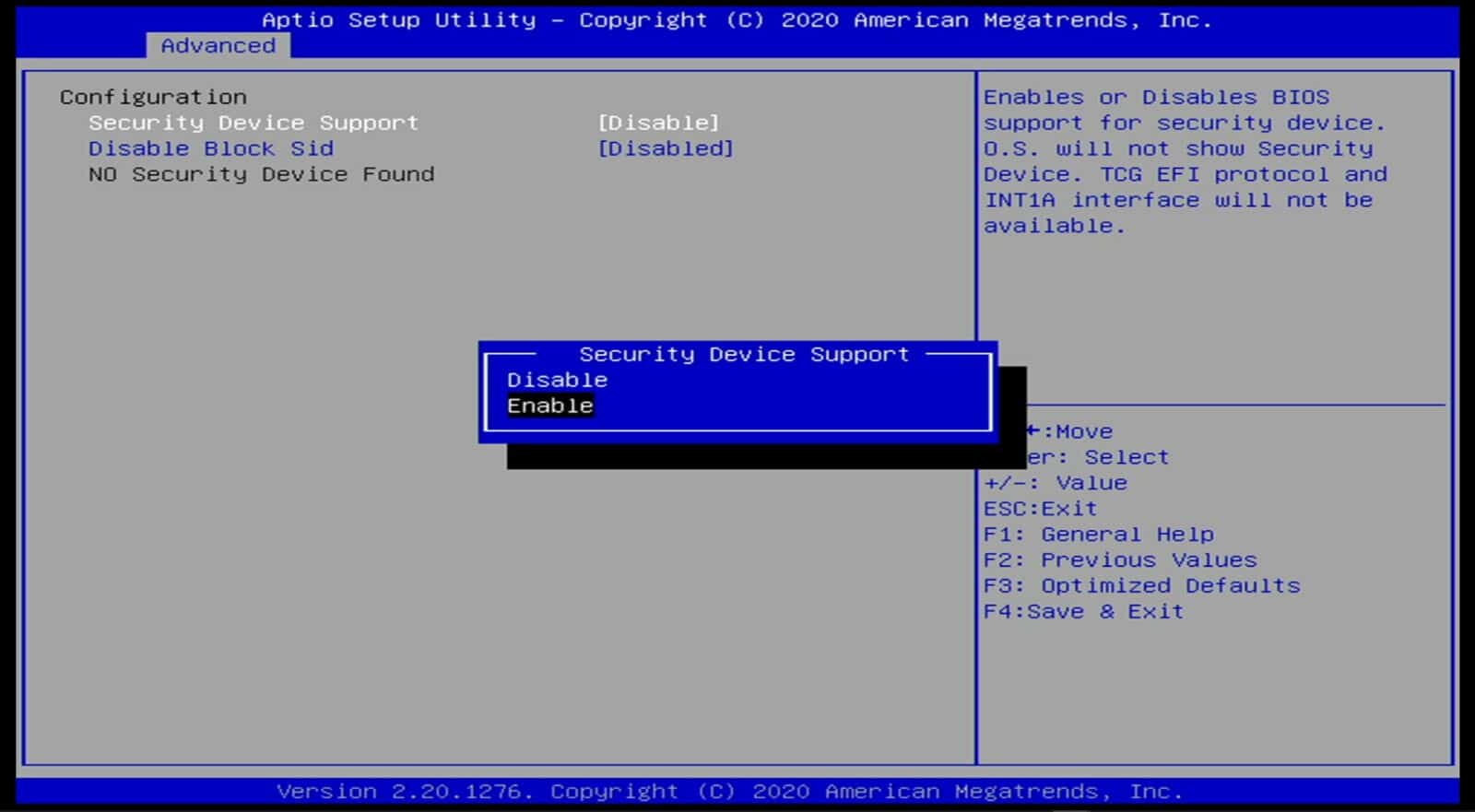Click F3: Optimized Defaults hint
The image size is (1475, 812).
click(1141, 585)
